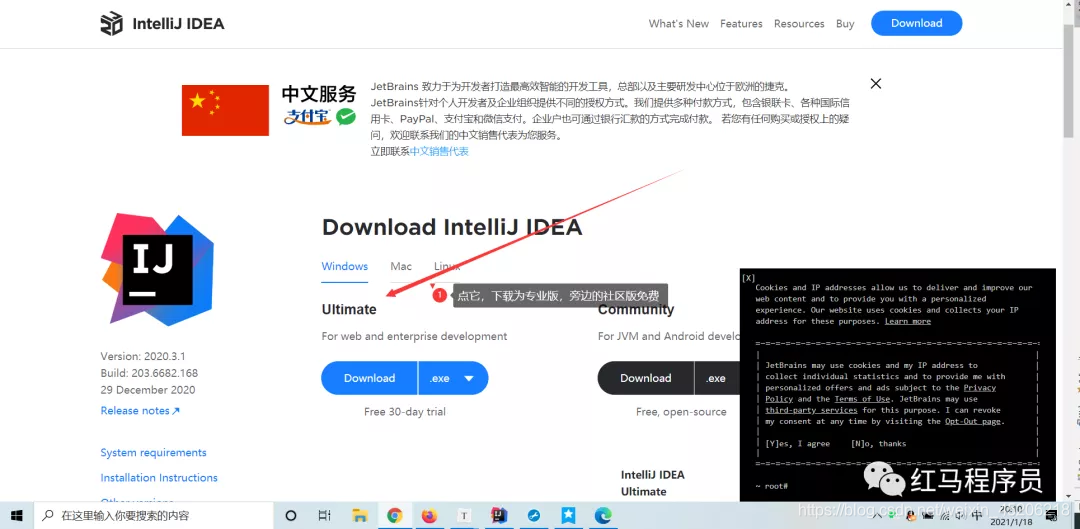1080x529 pixels.
Task: Click the Version: 2020.3.1 text
Action: pyautogui.click(x=143, y=356)
